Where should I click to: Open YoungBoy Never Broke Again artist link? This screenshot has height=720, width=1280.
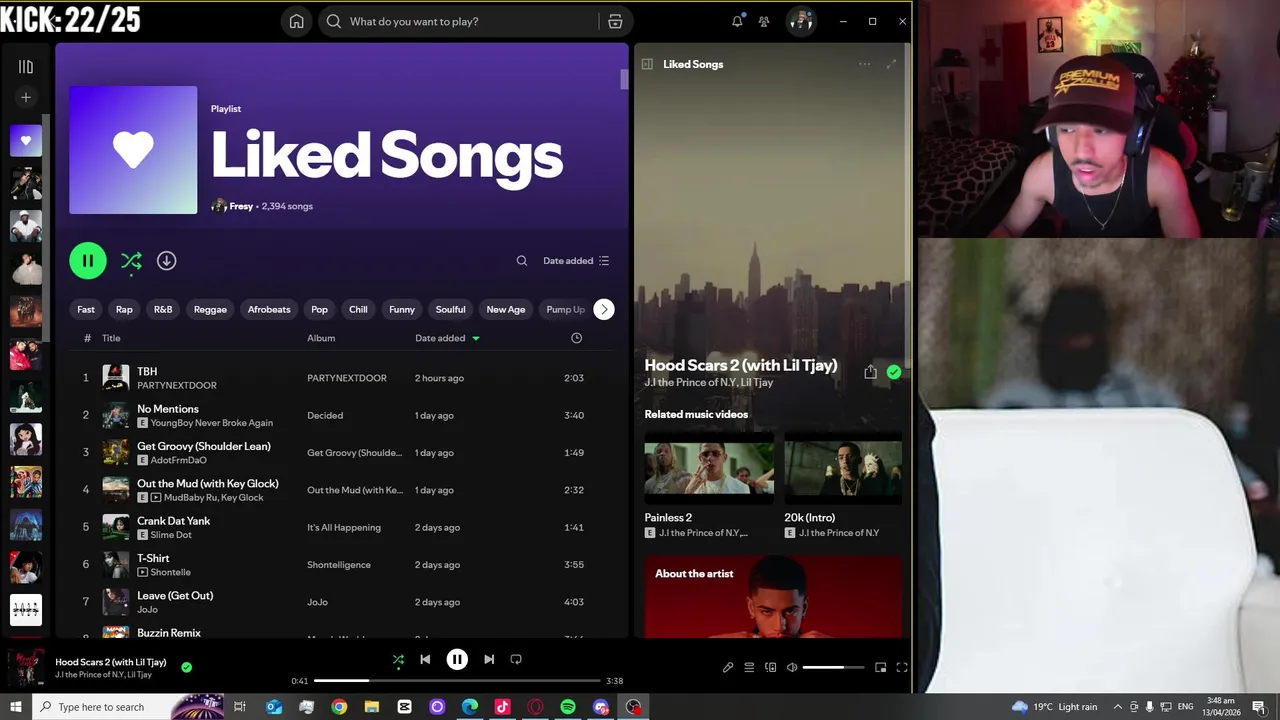coord(212,423)
